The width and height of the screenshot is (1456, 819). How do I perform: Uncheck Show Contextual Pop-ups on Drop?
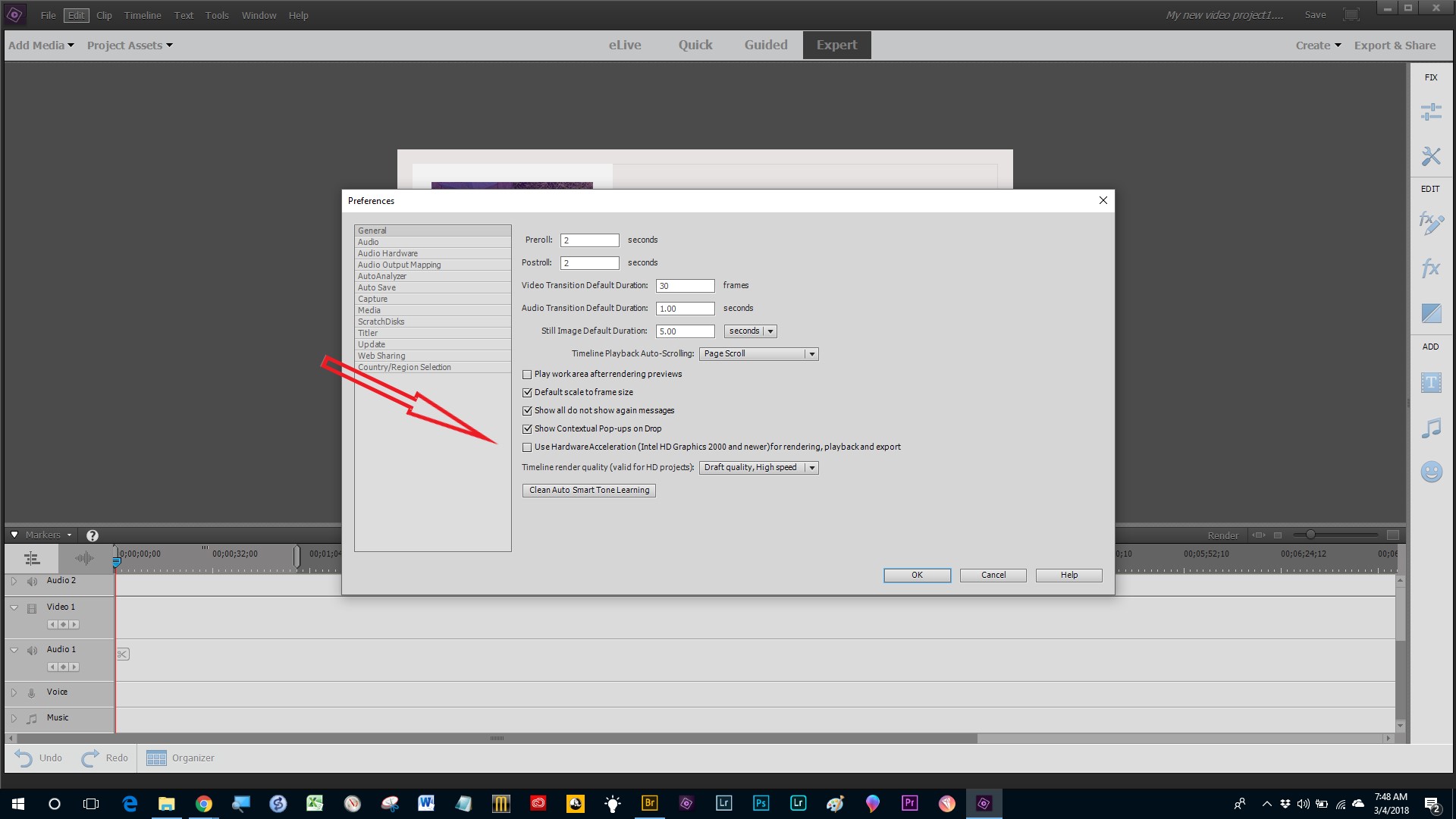coord(527,429)
